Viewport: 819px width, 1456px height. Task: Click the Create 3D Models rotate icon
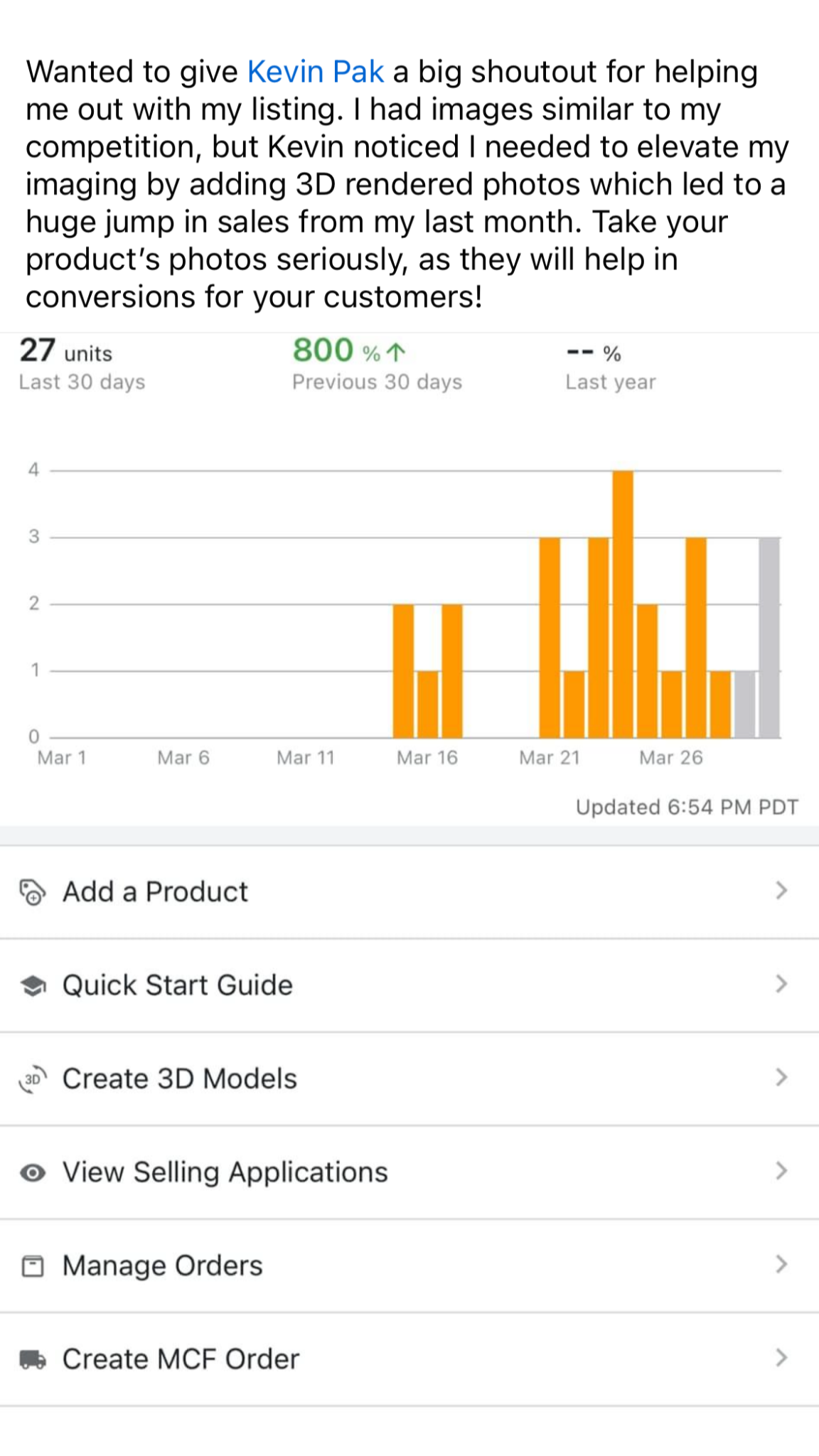[x=32, y=1079]
